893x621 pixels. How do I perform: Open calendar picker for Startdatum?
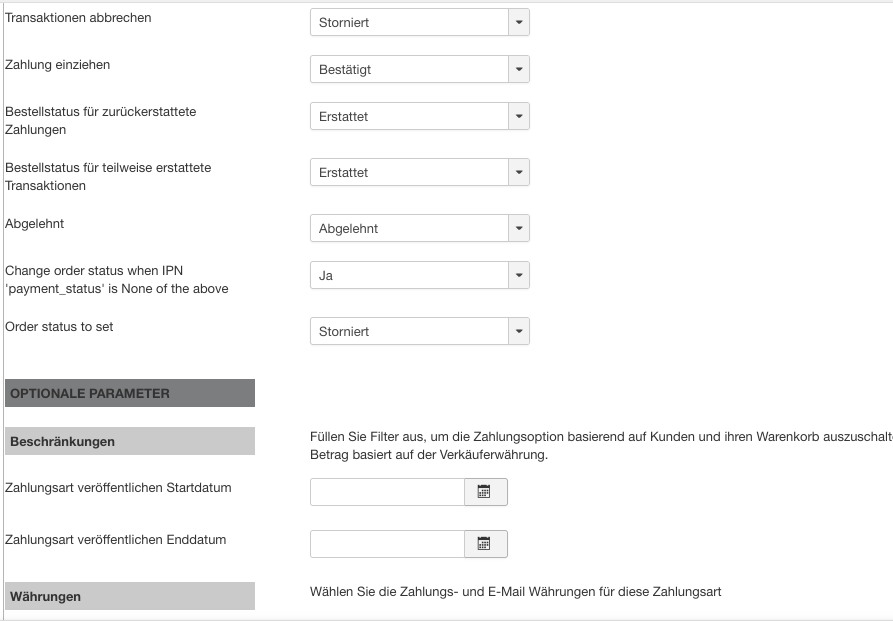coord(485,492)
